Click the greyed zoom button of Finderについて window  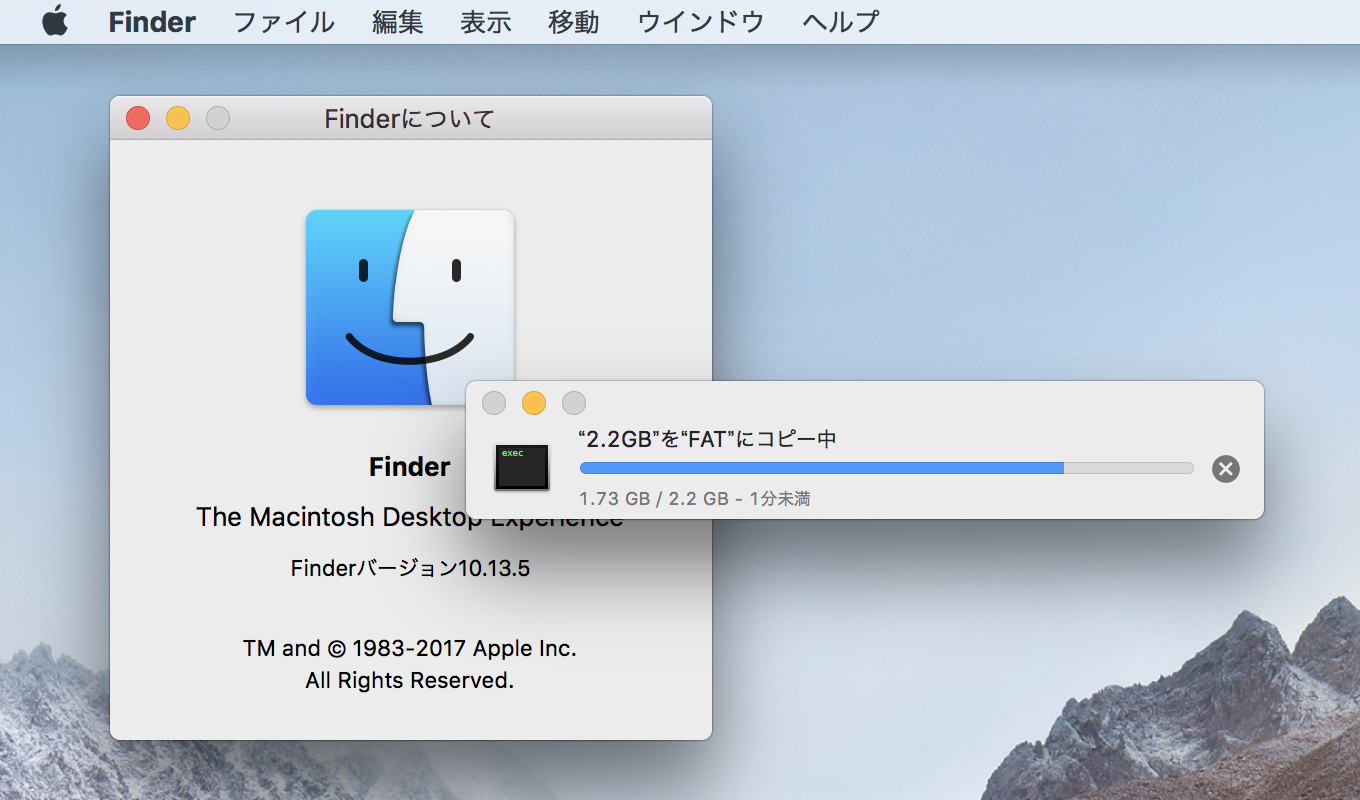(x=218, y=118)
